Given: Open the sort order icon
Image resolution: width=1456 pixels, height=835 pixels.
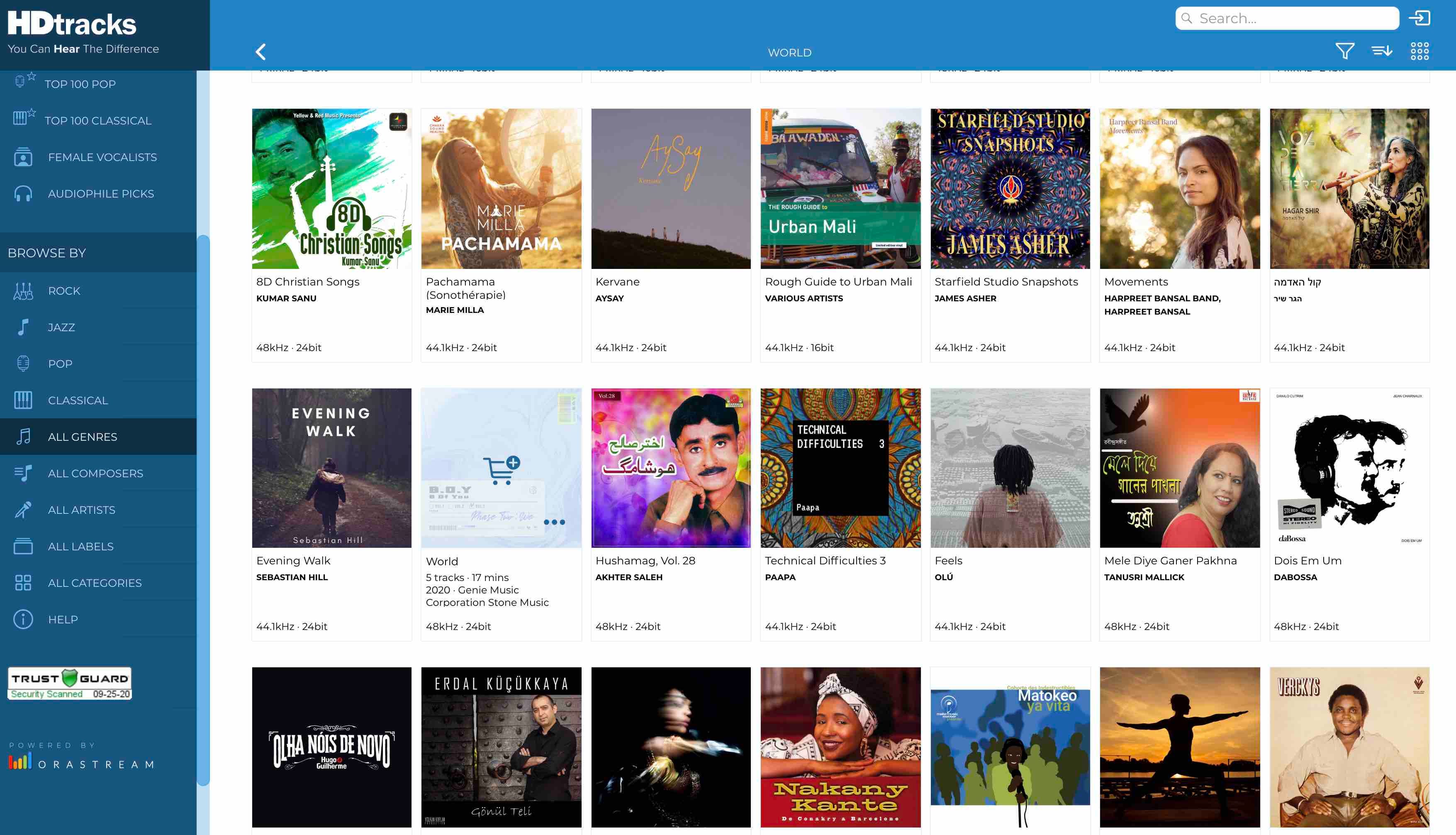Looking at the screenshot, I should [x=1381, y=51].
